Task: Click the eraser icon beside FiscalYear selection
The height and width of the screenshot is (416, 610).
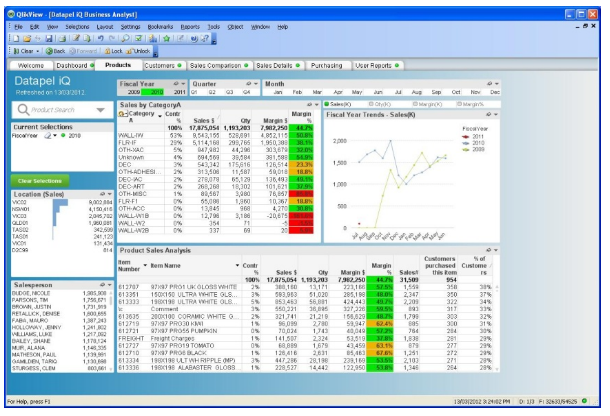Action: coord(48,135)
